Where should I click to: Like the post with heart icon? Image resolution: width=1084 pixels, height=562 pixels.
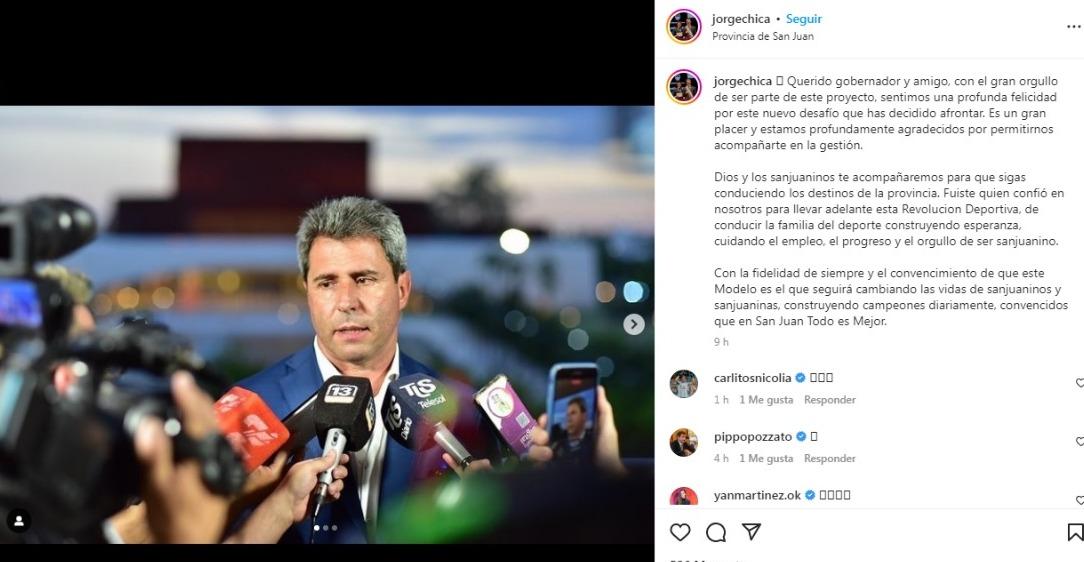[680, 532]
